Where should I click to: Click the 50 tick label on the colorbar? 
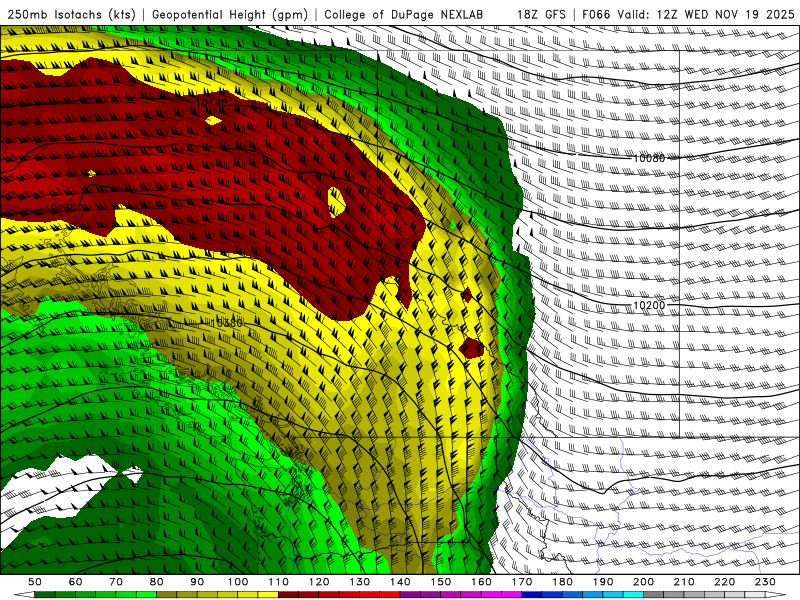coord(35,582)
